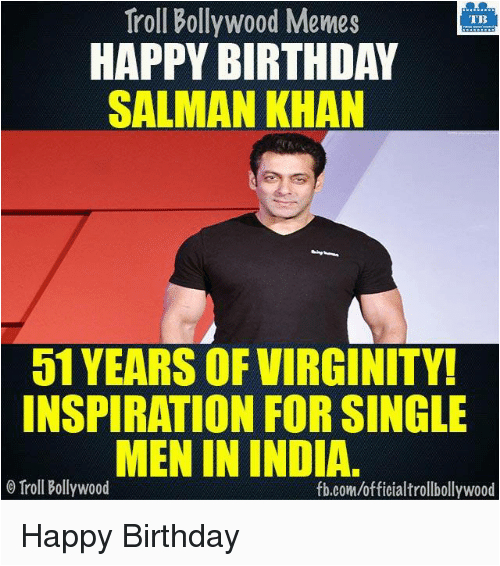Viewport: 500px width, 566px height.
Task: Open the fb.com/officialtrollbollywood link
Action: tap(405, 489)
